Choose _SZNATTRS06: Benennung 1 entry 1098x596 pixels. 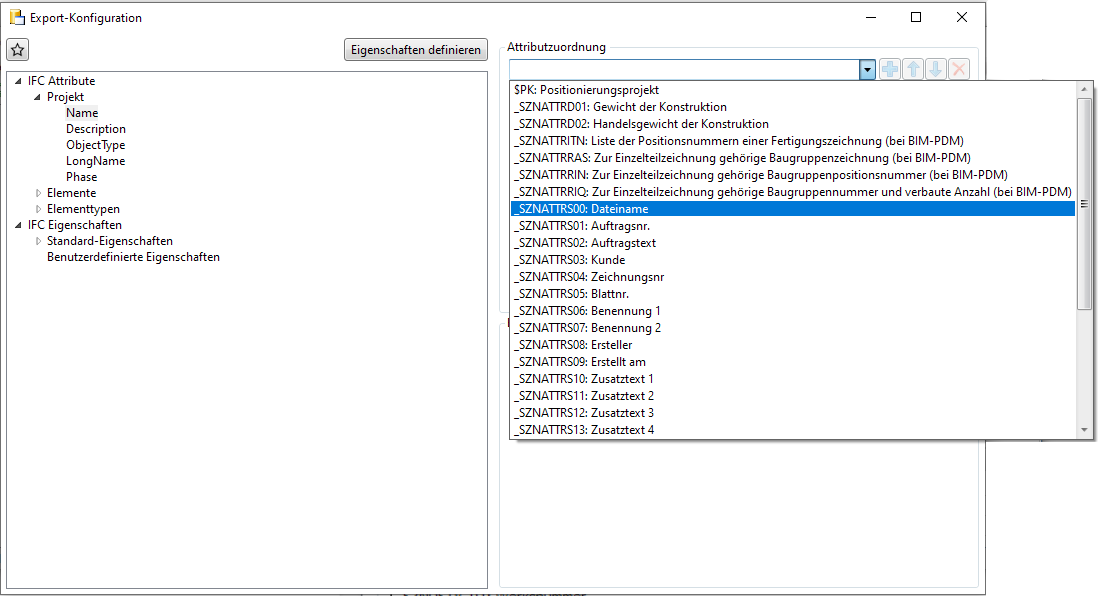point(793,311)
